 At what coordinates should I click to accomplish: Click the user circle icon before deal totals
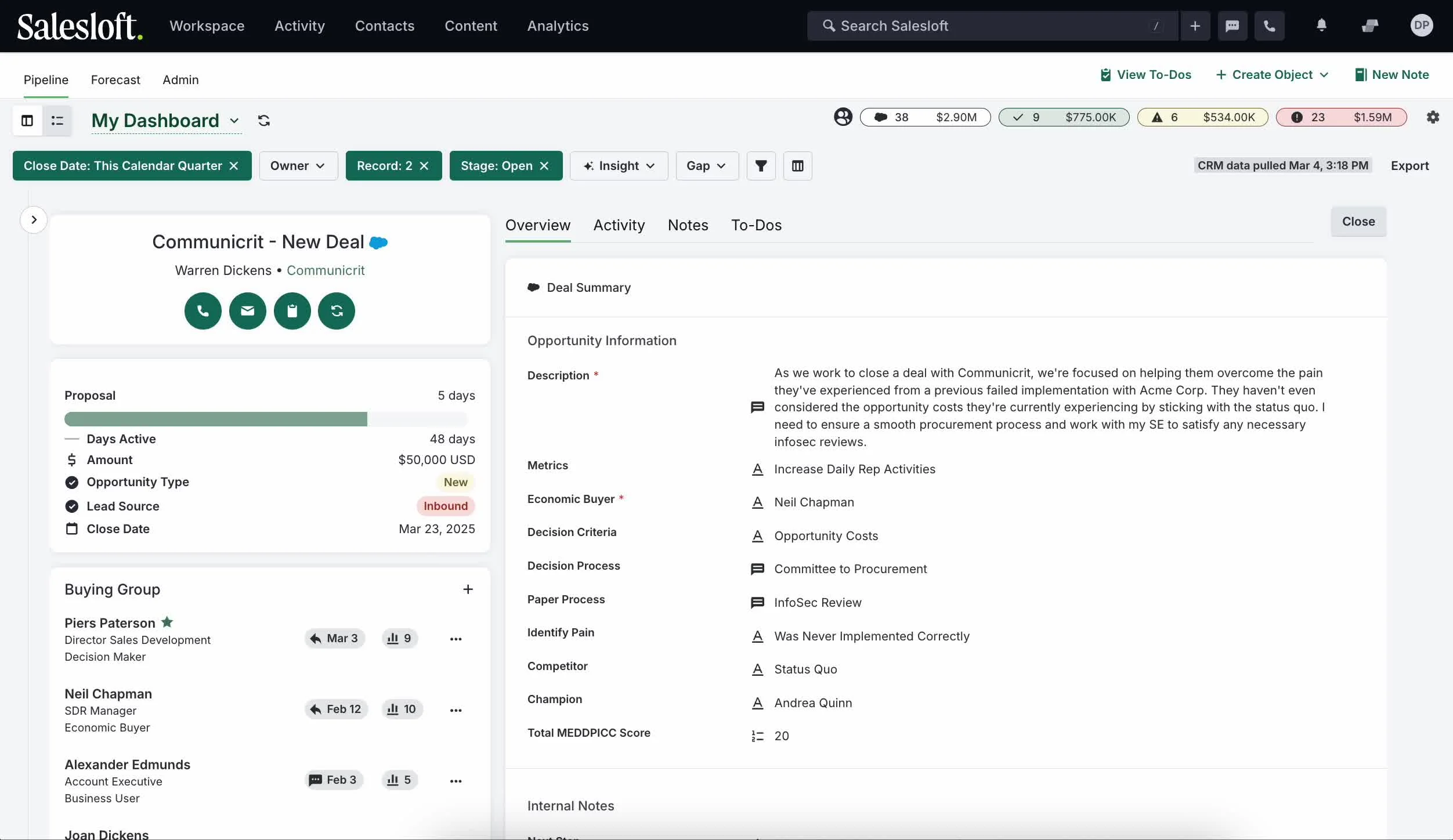coord(843,117)
